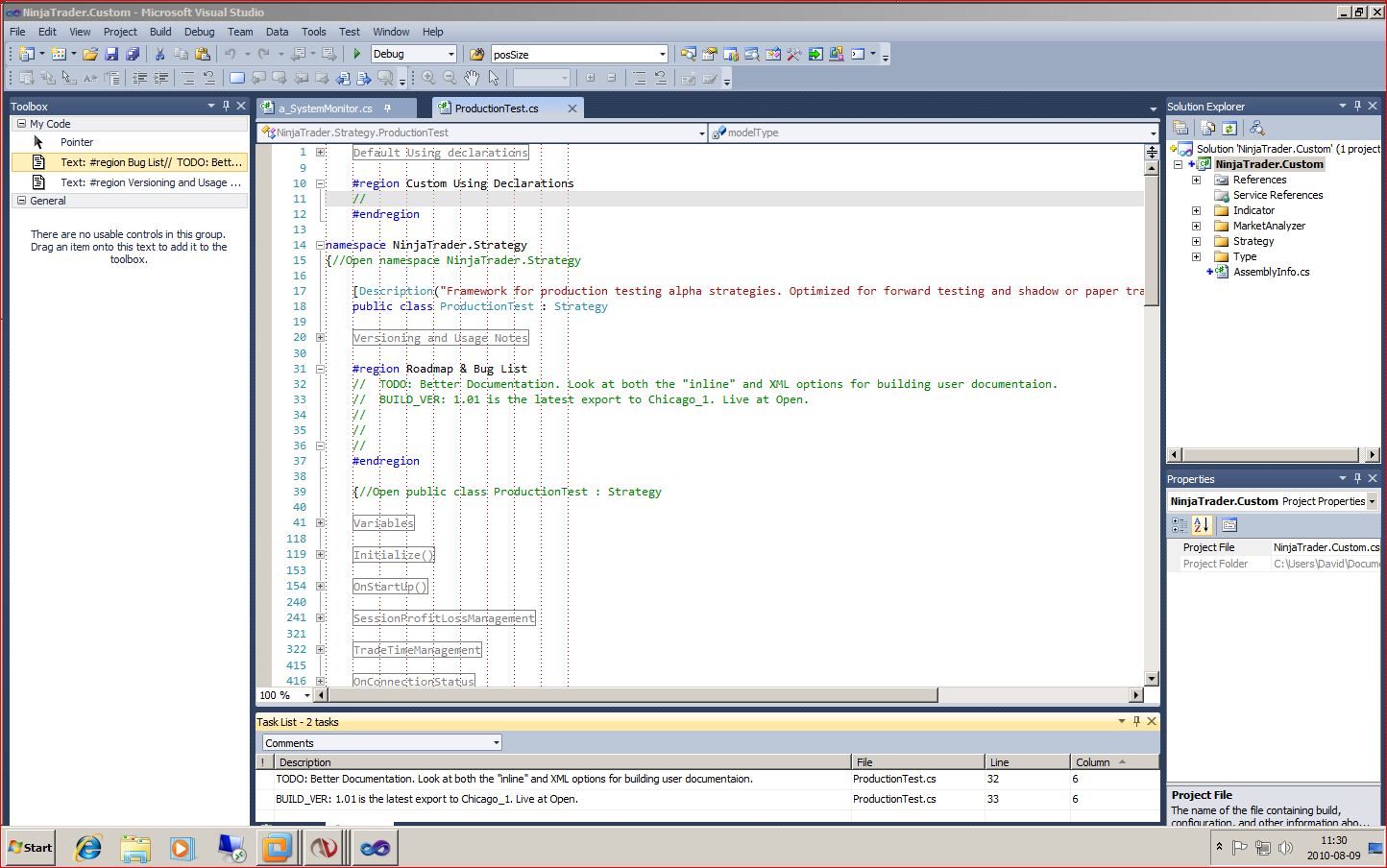Collapse the Custom Using Declarations region
The image size is (1387, 868).
point(321,183)
